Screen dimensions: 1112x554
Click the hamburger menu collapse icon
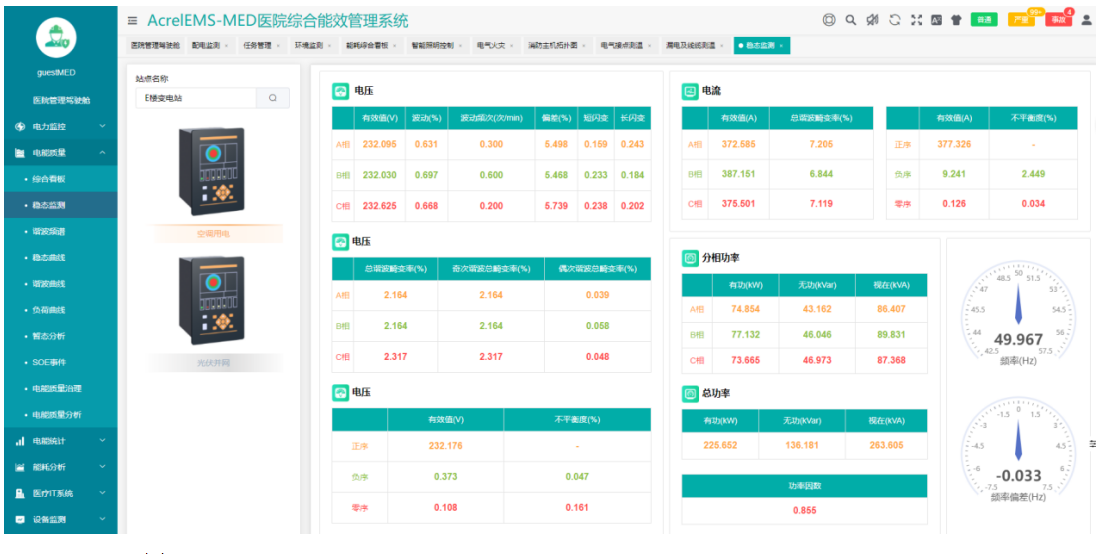(133, 20)
